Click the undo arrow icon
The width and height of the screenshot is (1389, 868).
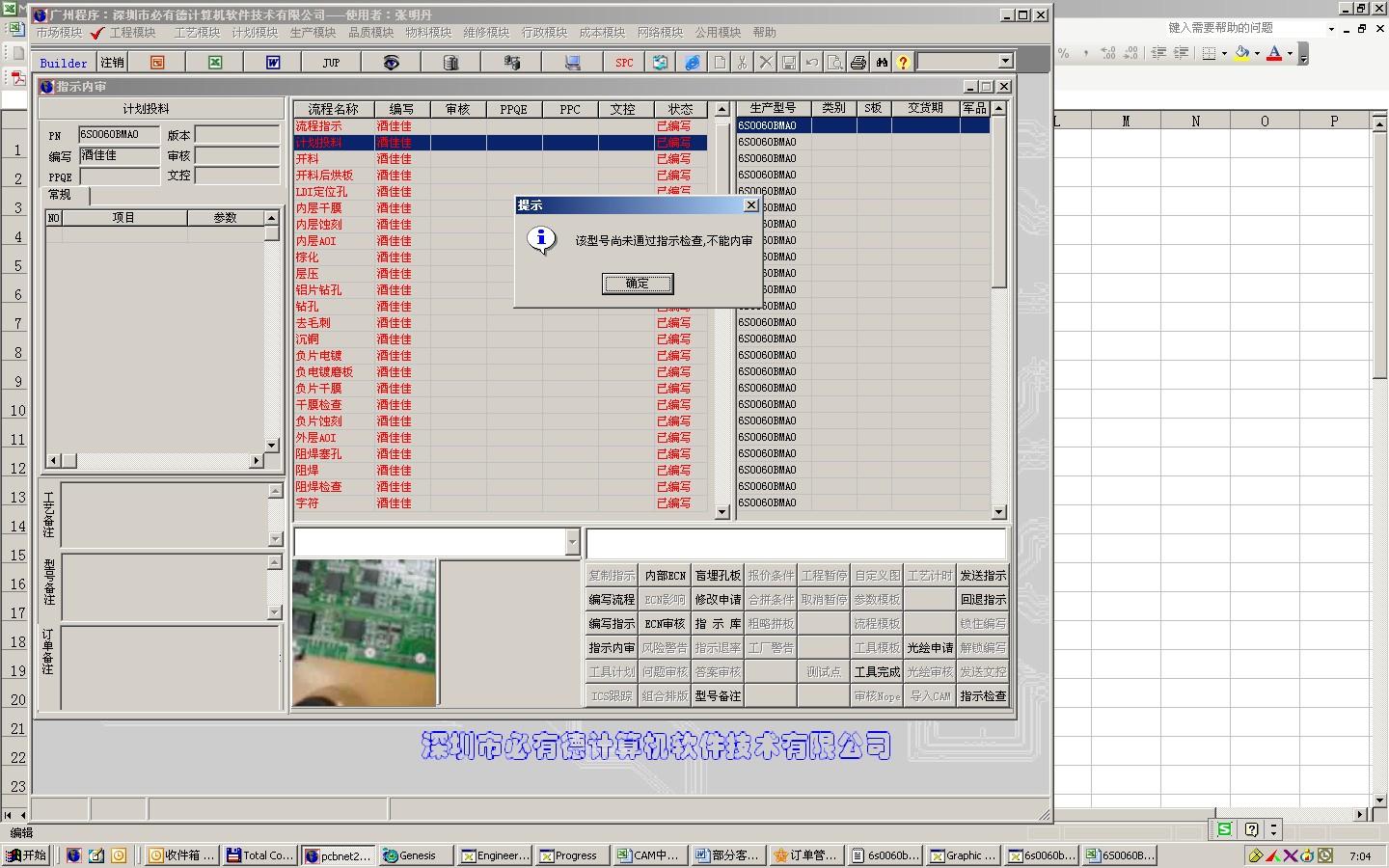coord(812,63)
